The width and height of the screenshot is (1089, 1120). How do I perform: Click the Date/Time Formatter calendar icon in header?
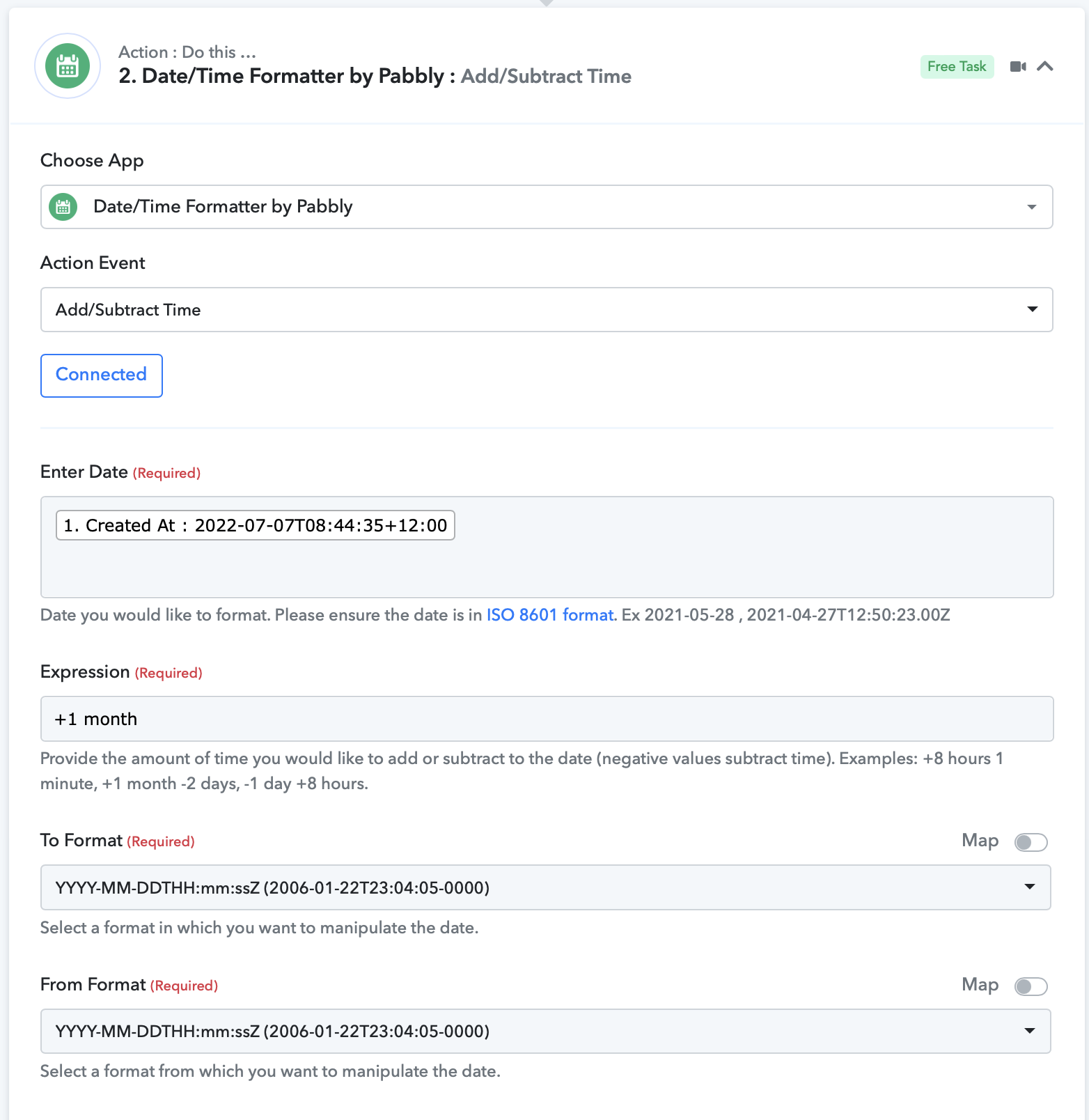point(68,66)
